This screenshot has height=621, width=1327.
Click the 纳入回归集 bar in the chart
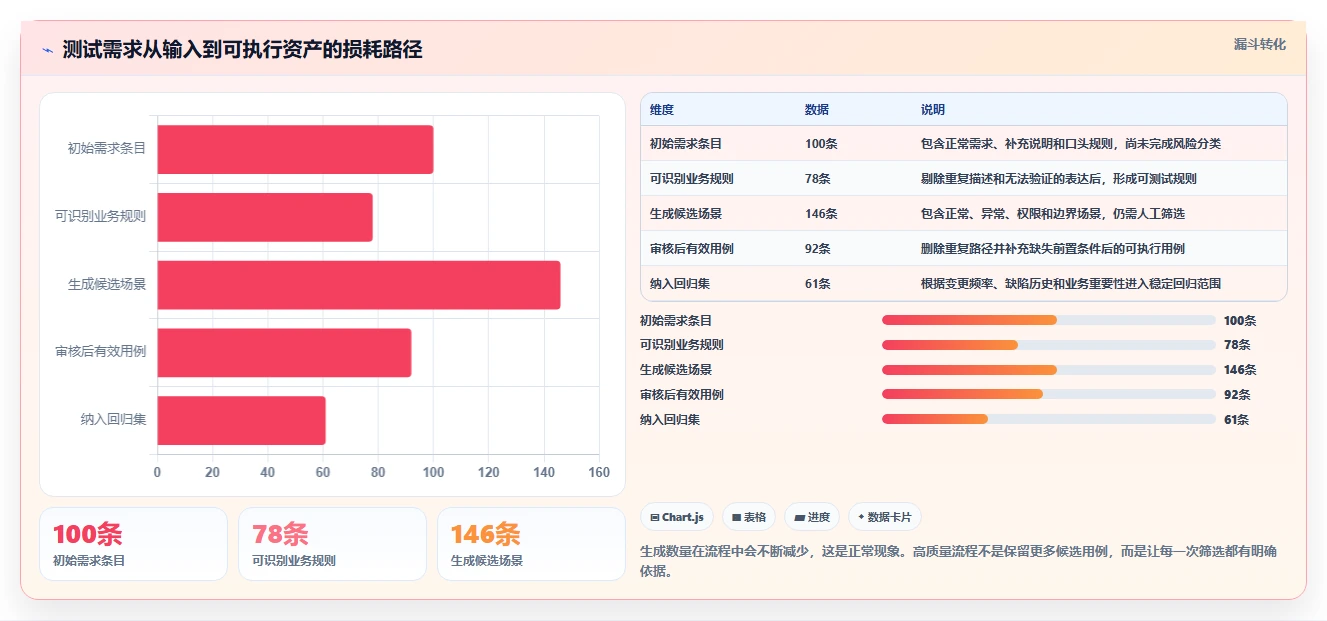tap(241, 420)
